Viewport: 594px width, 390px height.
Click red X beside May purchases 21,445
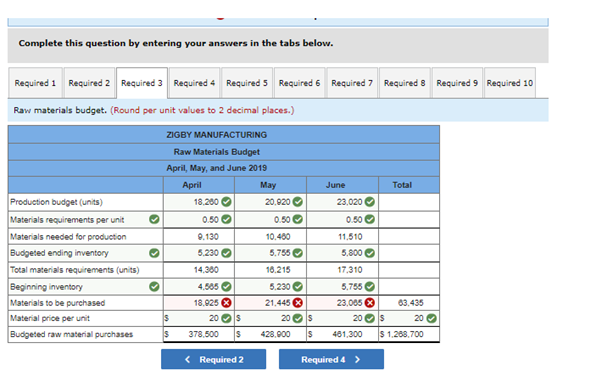point(298,303)
